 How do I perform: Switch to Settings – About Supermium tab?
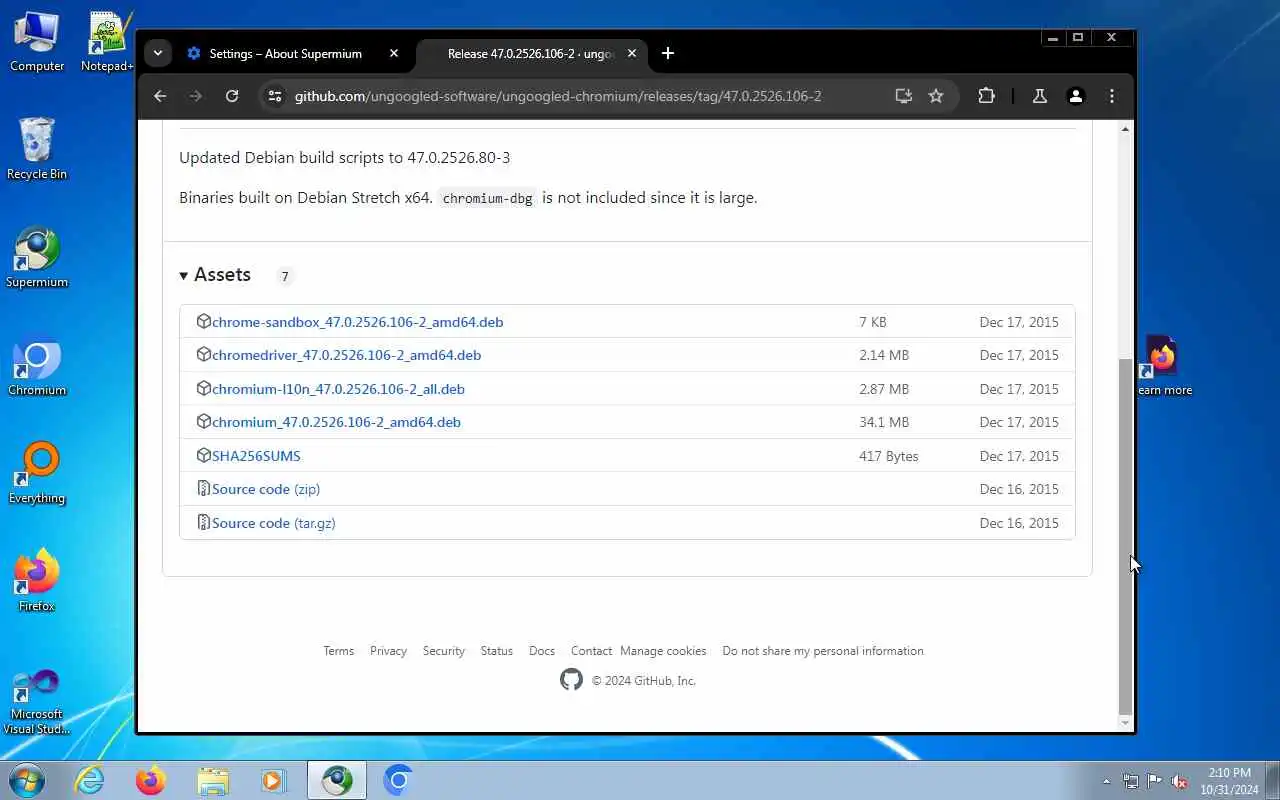point(285,54)
